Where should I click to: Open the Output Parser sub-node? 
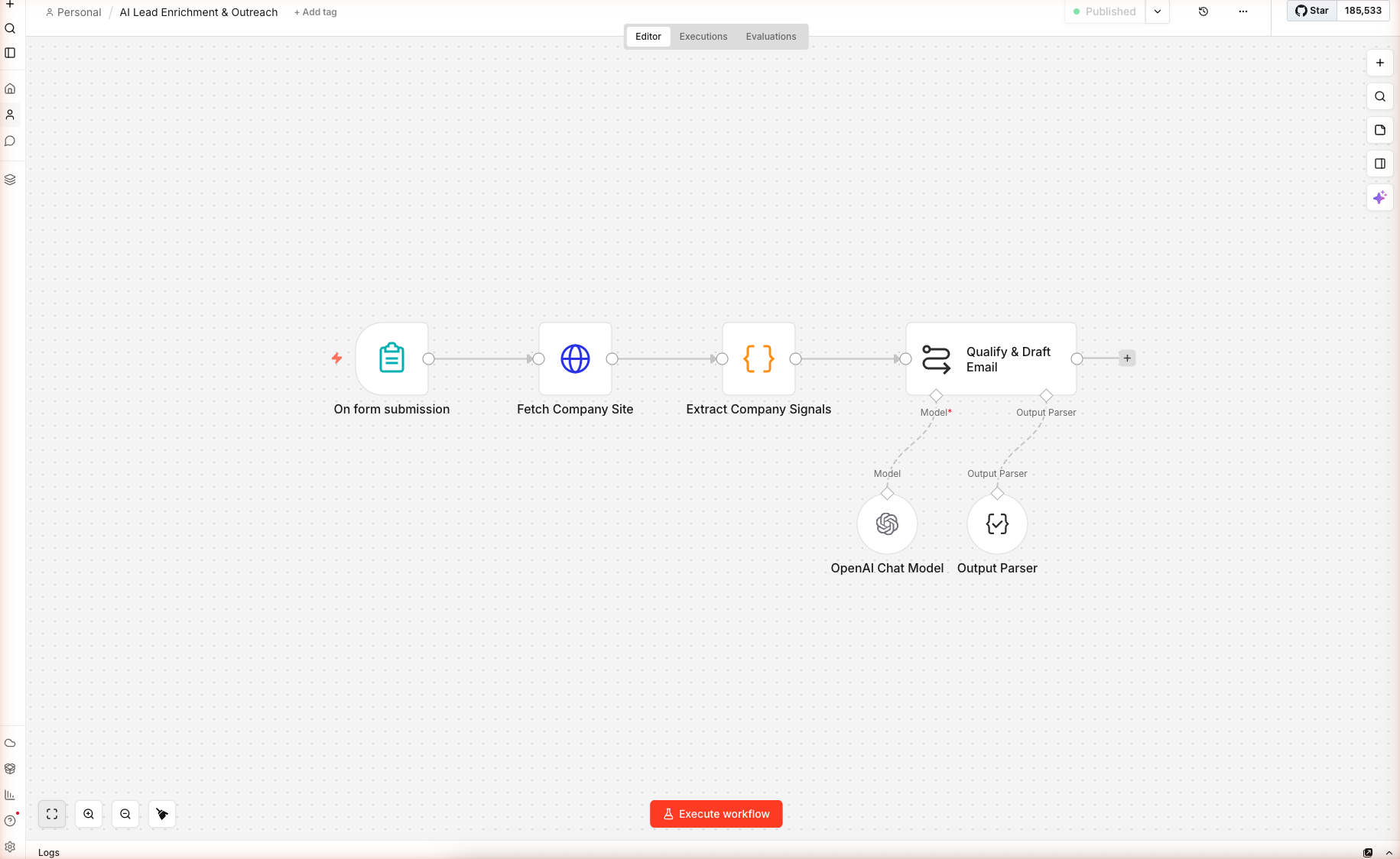click(997, 524)
